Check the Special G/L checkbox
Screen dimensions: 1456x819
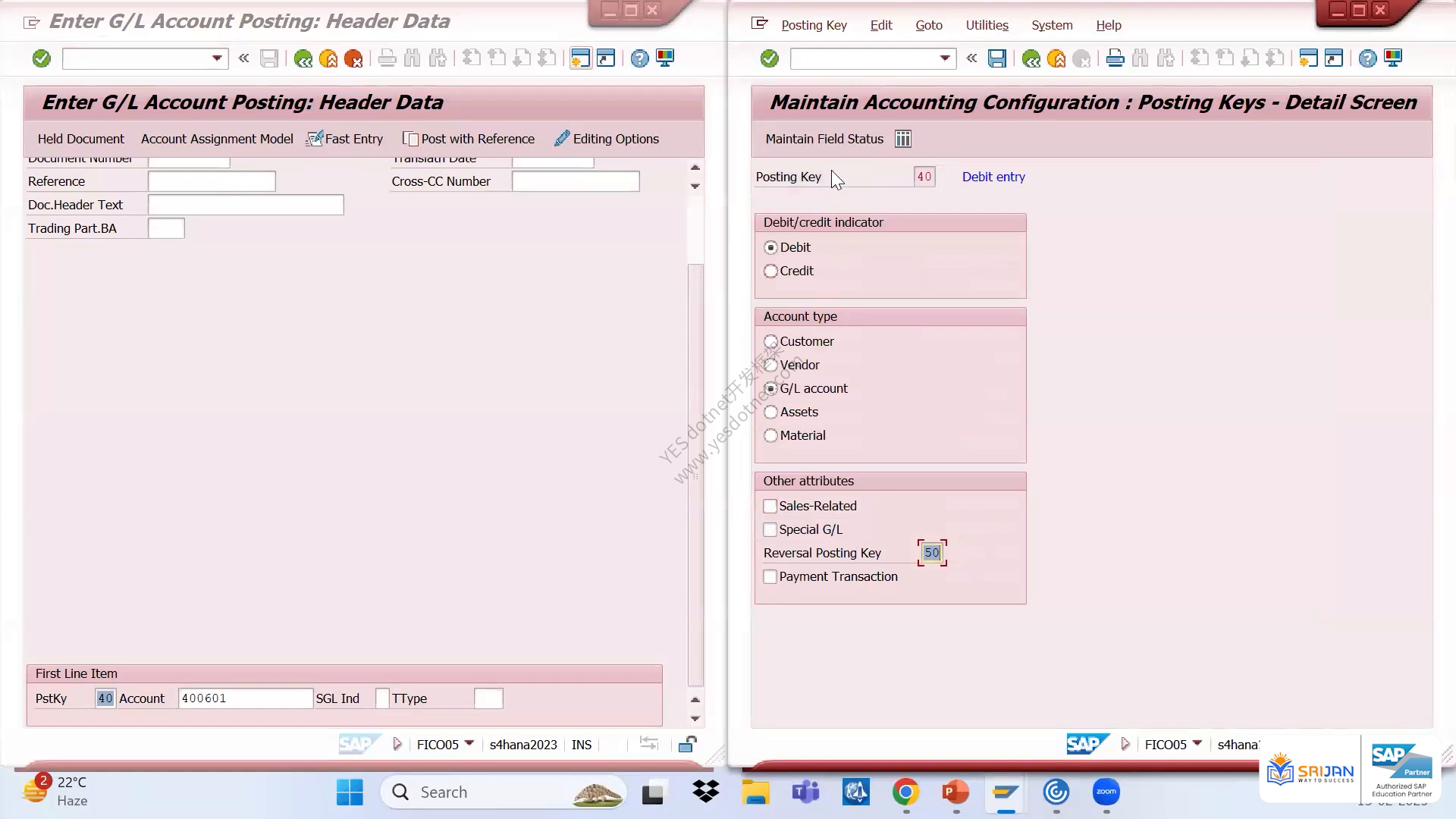[770, 529]
